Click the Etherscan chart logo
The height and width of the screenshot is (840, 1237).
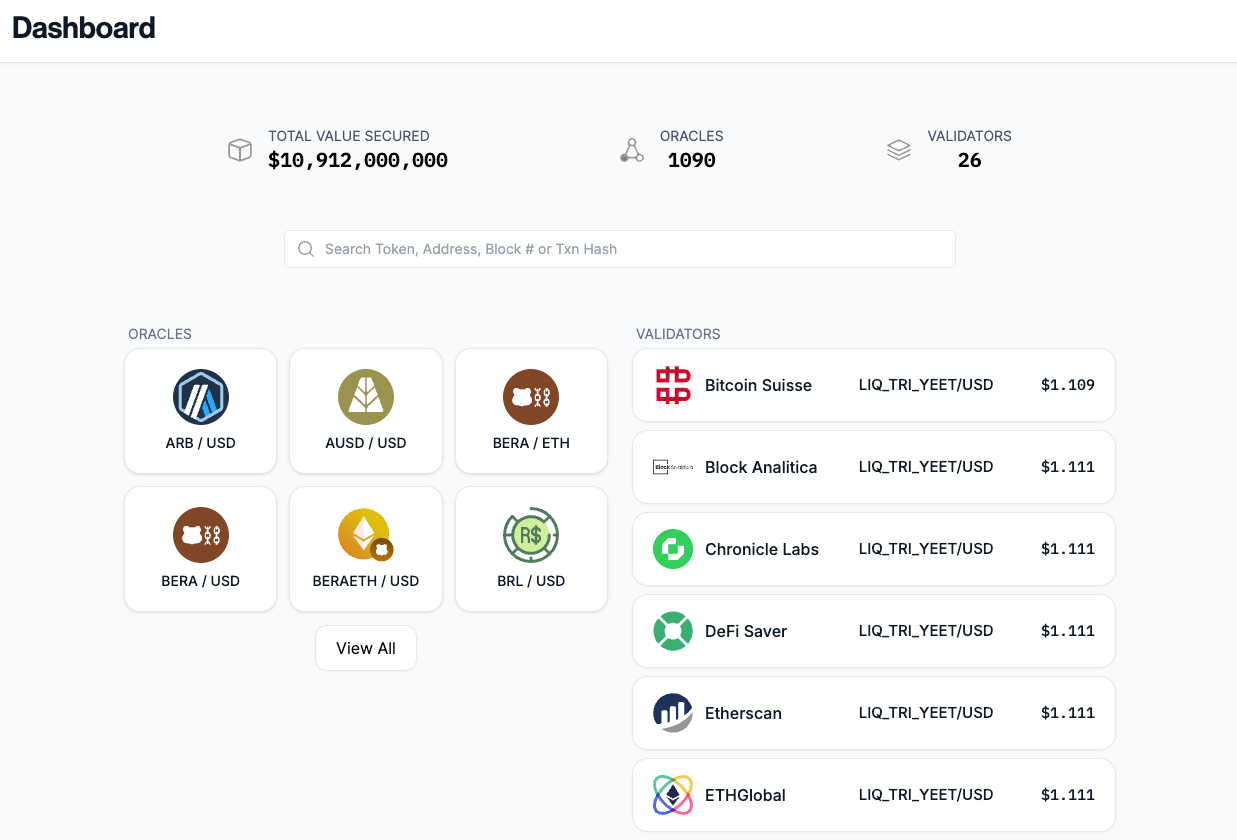click(x=673, y=713)
